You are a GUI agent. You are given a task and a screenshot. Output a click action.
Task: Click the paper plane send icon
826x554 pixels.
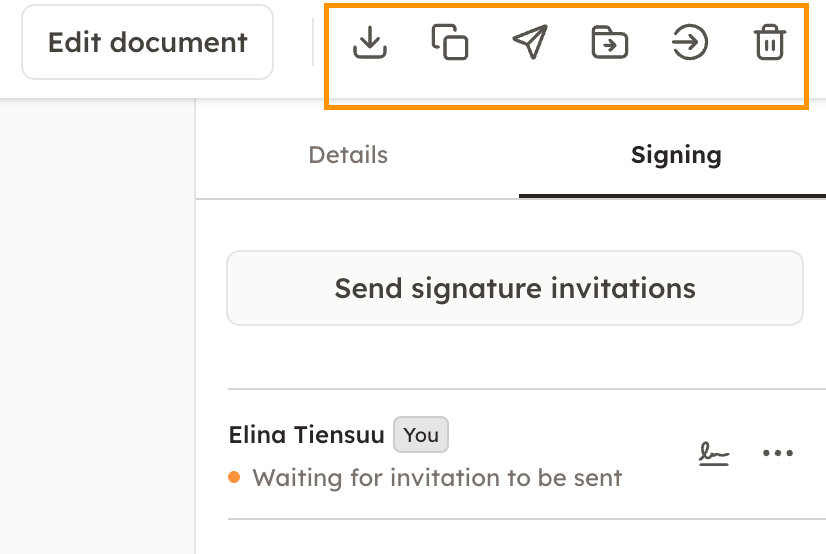[x=530, y=42]
